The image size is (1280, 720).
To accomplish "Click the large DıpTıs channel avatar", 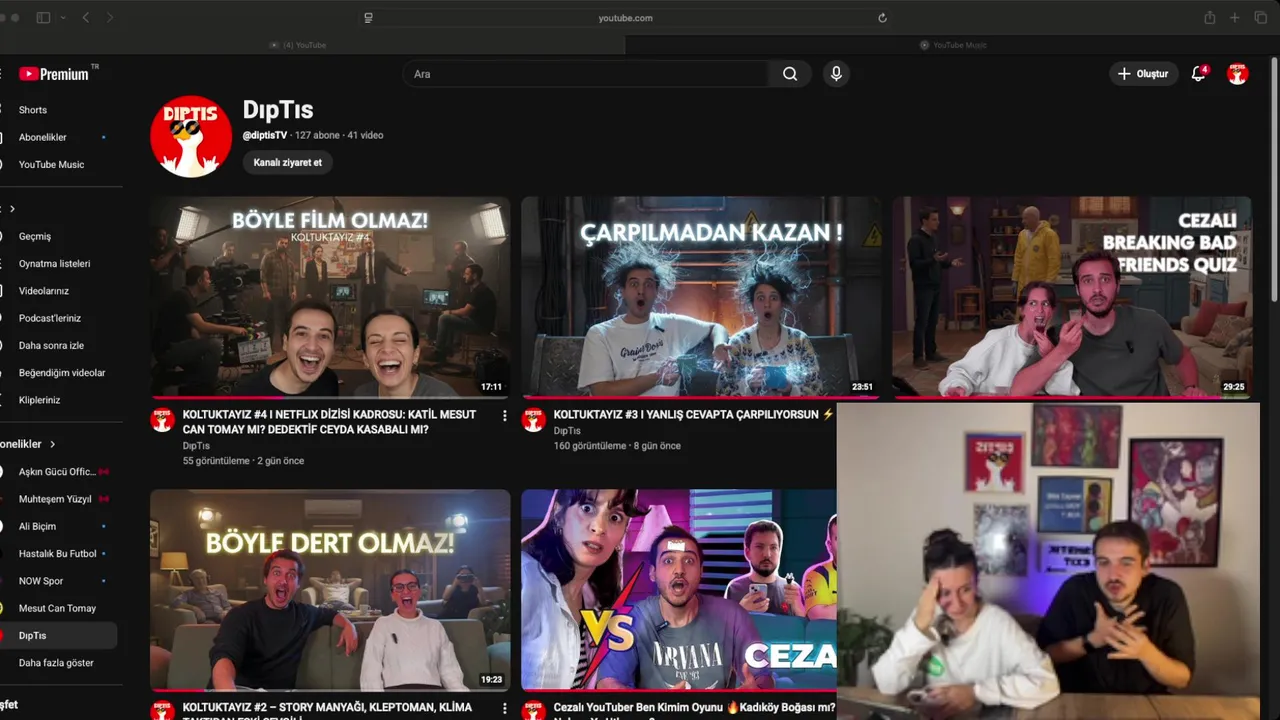I will click(x=191, y=137).
